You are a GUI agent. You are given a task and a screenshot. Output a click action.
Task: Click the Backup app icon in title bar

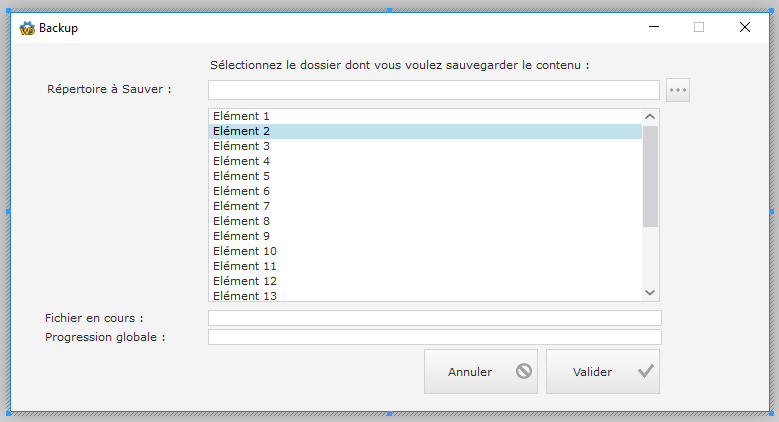(27, 28)
